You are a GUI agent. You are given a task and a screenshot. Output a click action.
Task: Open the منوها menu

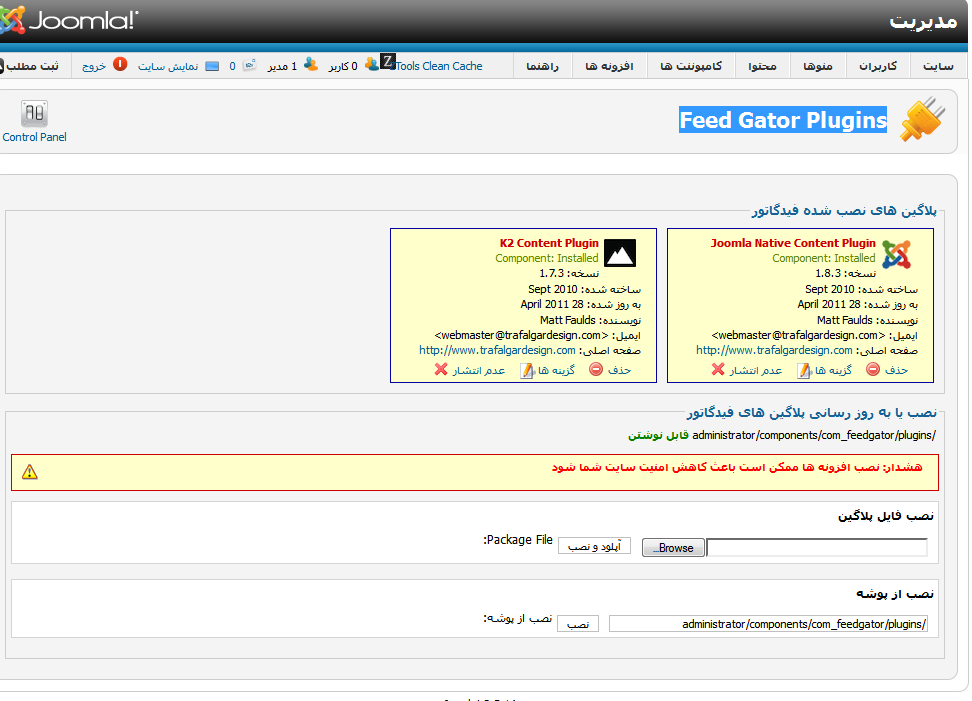pos(818,66)
